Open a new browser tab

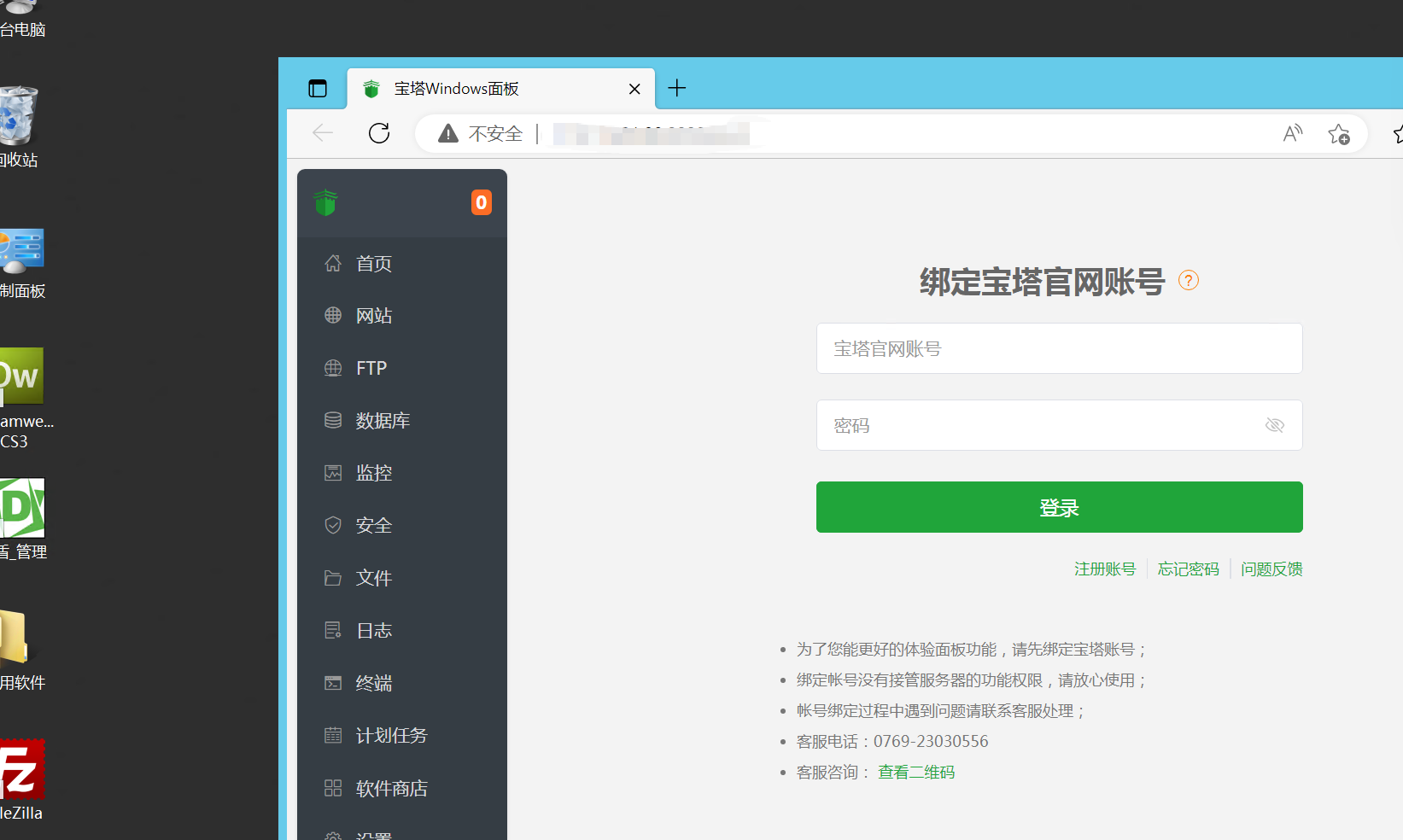click(676, 88)
